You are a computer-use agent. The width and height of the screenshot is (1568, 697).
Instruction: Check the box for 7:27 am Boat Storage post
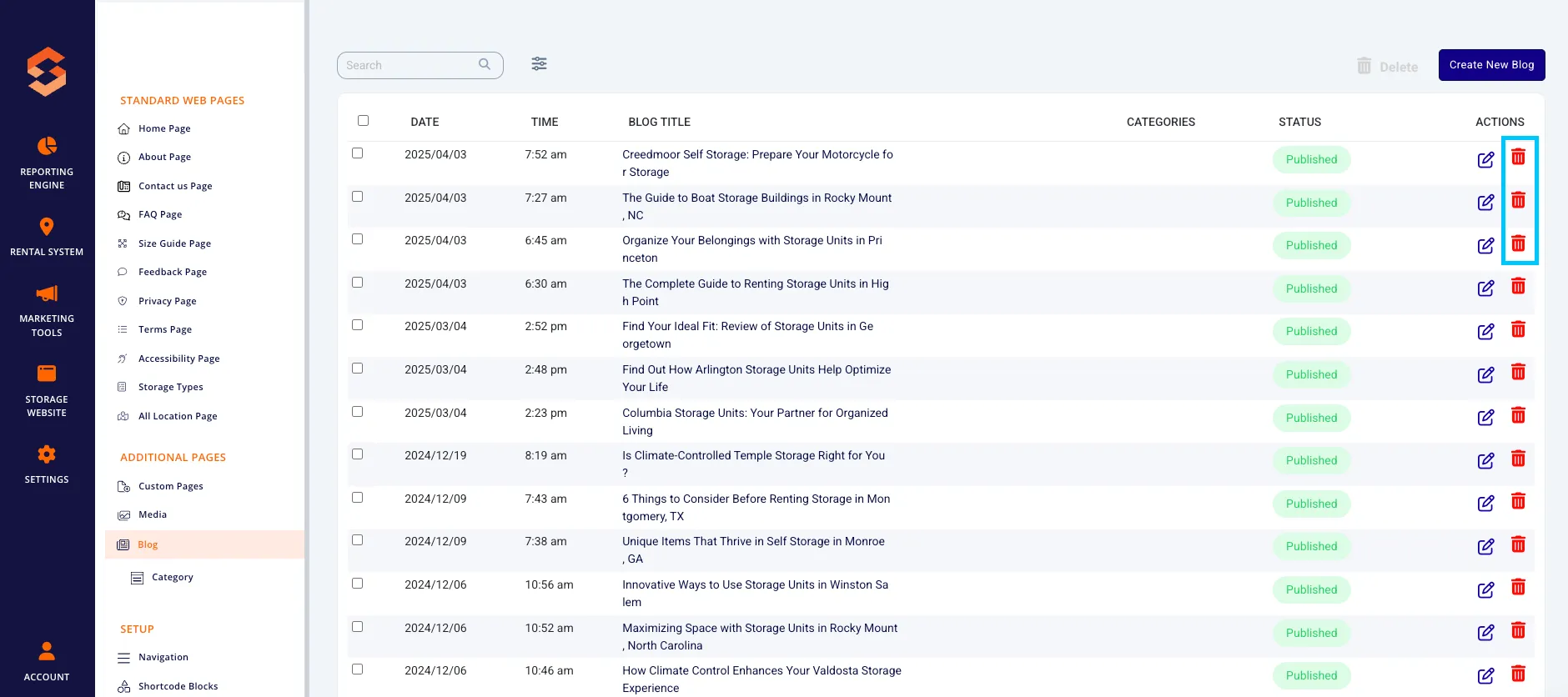[357, 196]
